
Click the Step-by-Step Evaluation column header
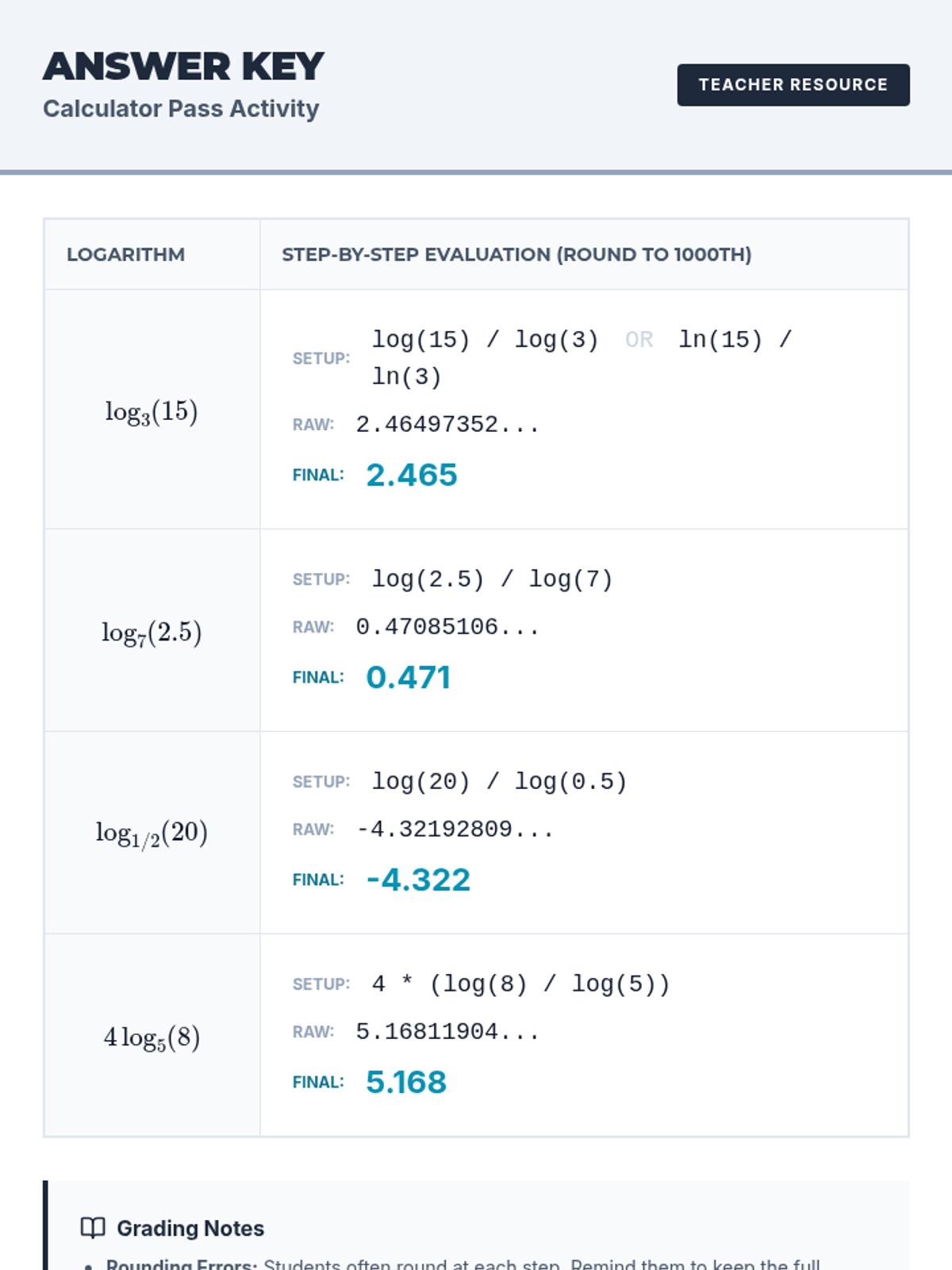coord(516,255)
